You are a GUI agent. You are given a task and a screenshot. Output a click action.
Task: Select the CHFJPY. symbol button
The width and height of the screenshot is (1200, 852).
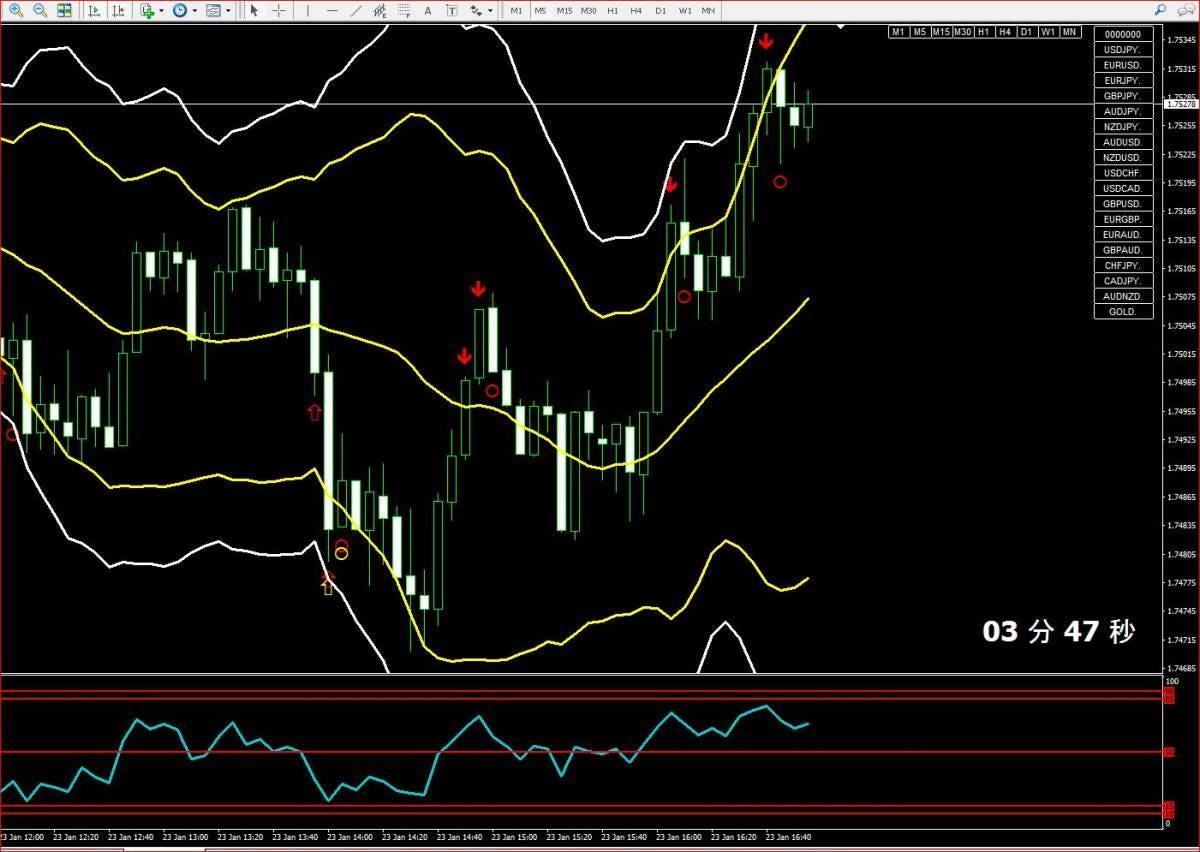pos(1123,266)
